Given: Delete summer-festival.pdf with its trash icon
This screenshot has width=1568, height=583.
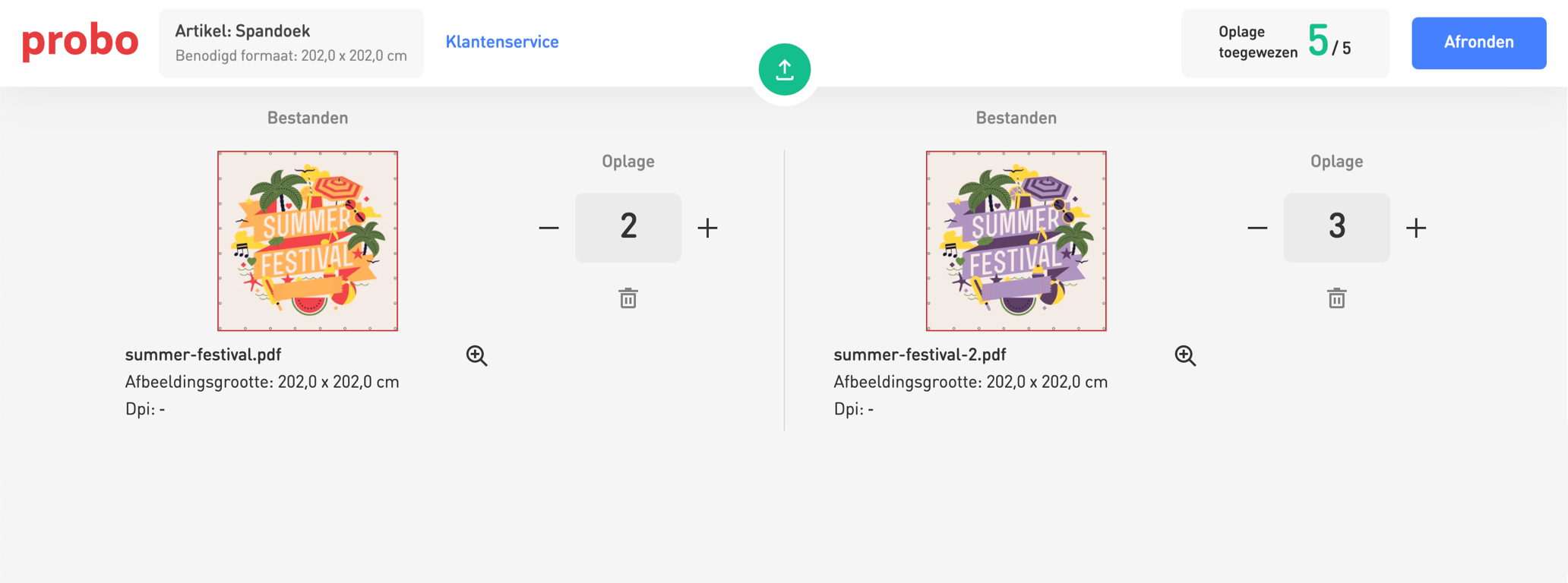Looking at the screenshot, I should (628, 298).
